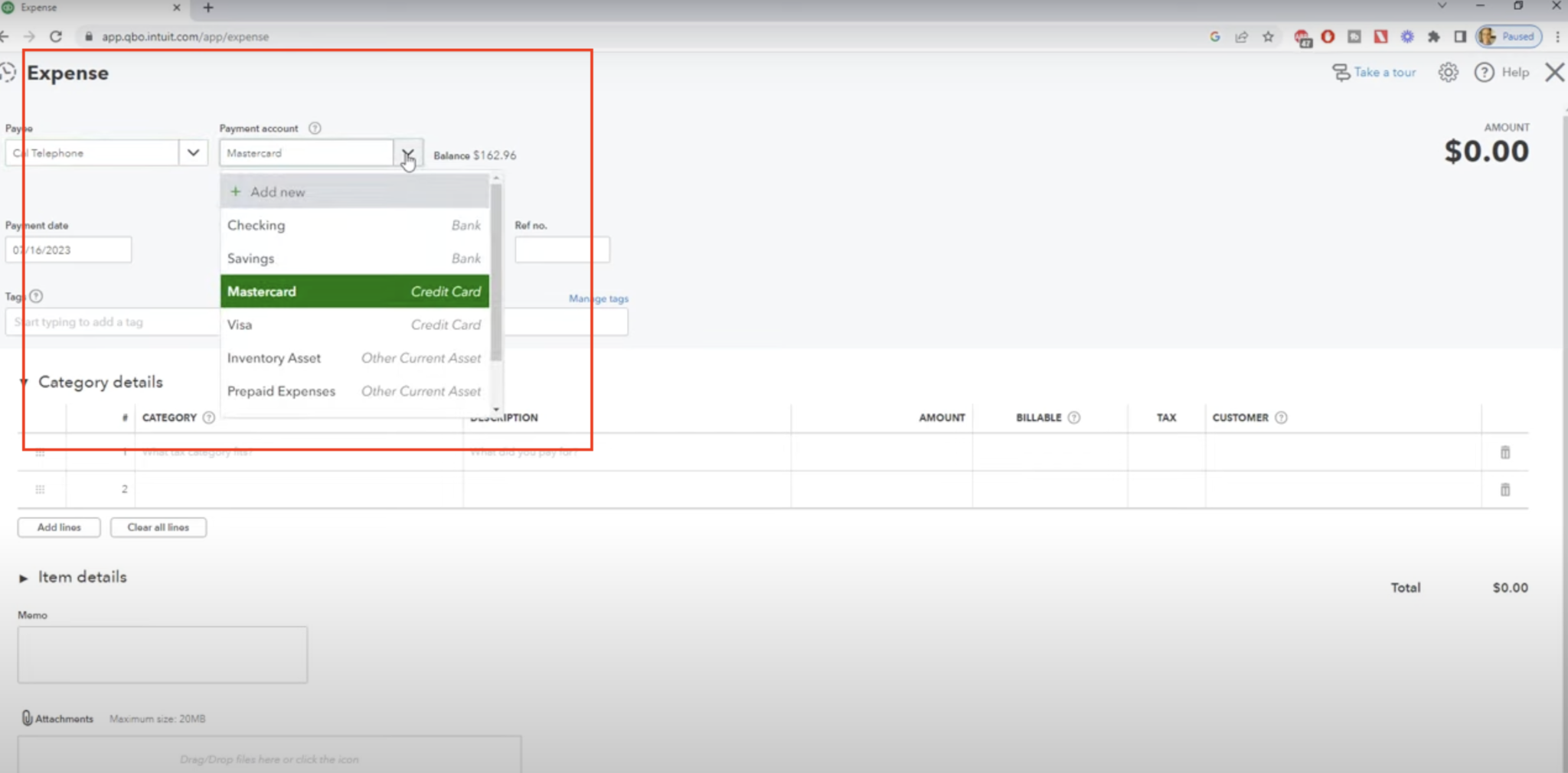Select Checking from the payment account list
Screen dimensions: 1568x773
[256, 225]
